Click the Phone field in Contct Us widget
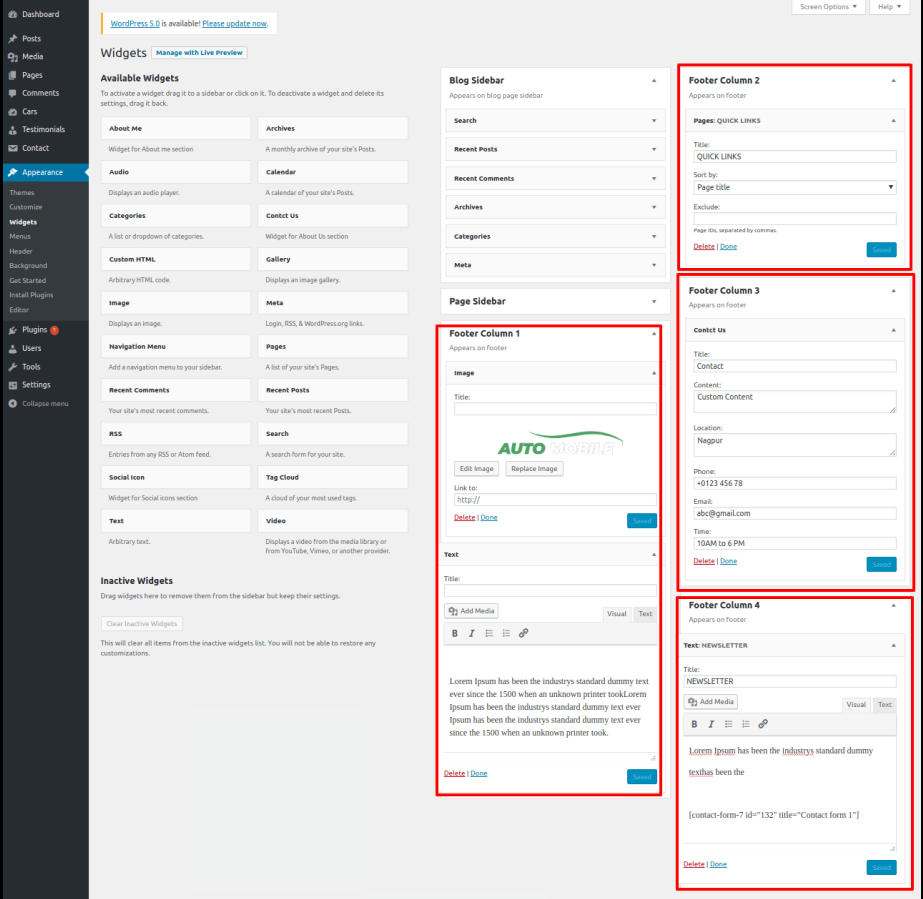923x899 pixels. coord(795,484)
